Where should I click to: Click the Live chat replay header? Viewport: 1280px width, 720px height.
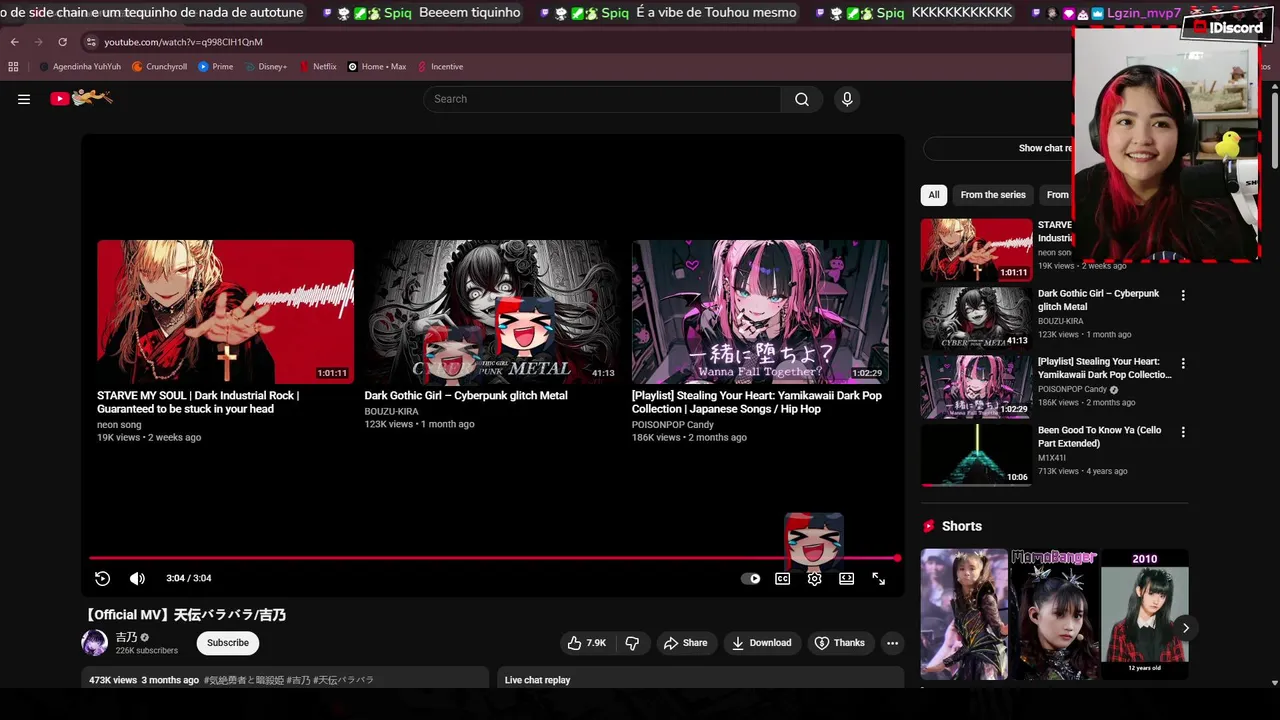point(537,680)
